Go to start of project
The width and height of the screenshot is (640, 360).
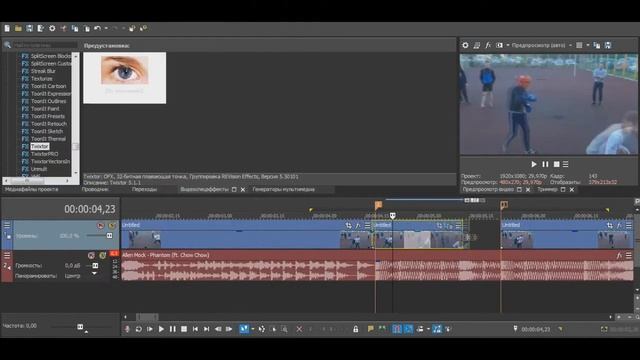point(195,329)
